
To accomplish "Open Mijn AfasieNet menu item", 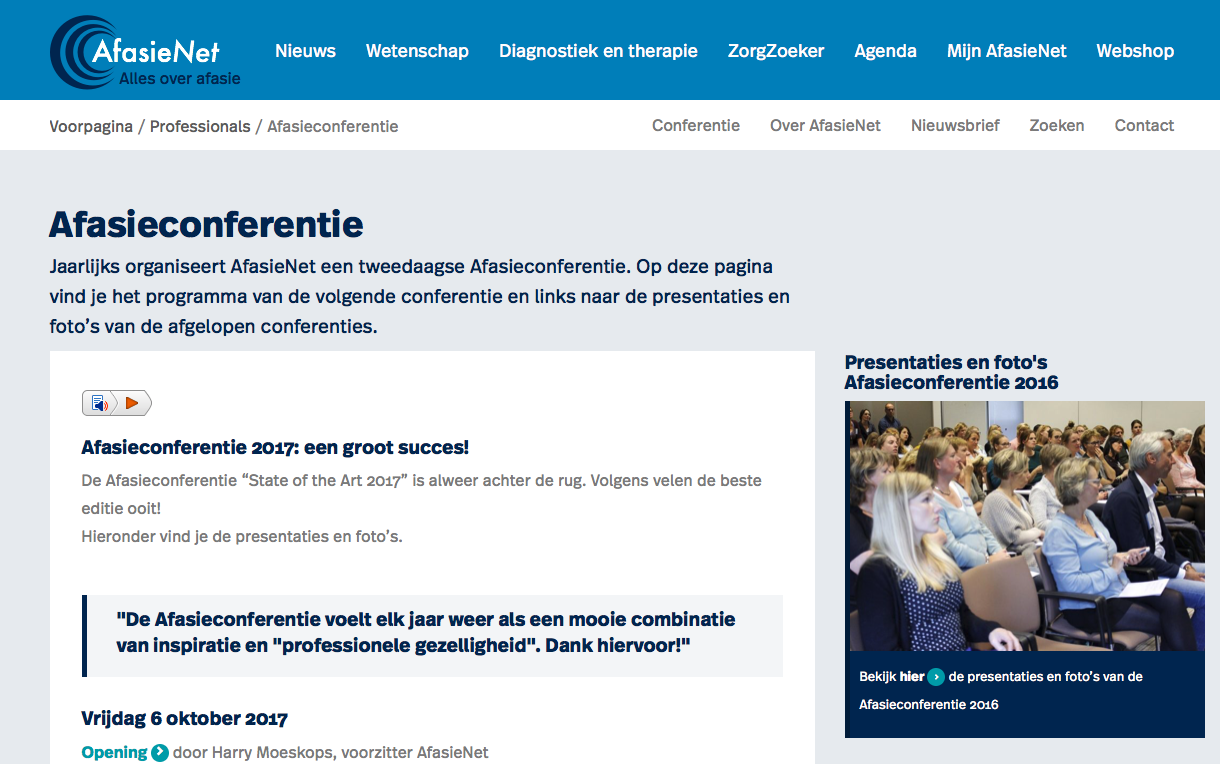I will pos(1007,51).
